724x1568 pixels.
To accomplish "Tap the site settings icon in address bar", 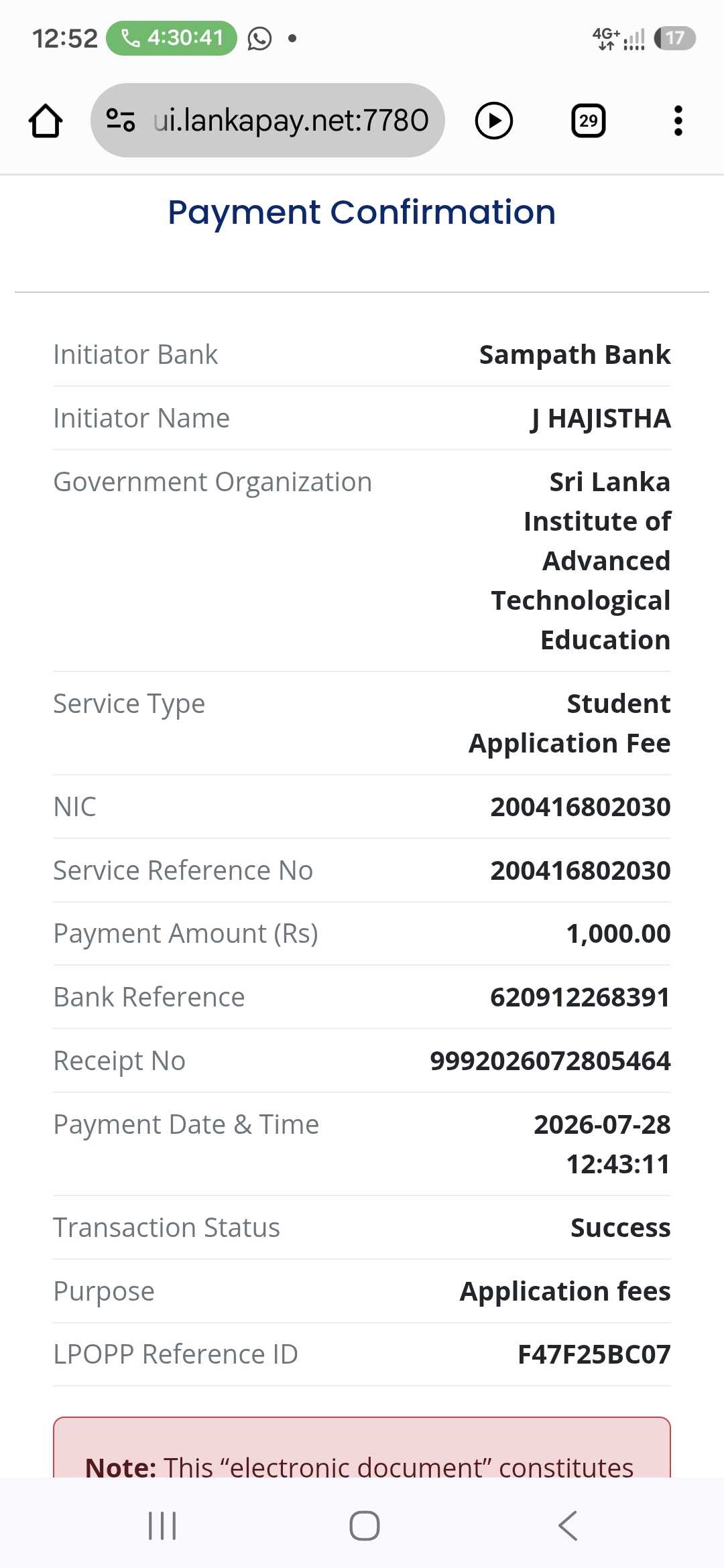I will coord(121,121).
